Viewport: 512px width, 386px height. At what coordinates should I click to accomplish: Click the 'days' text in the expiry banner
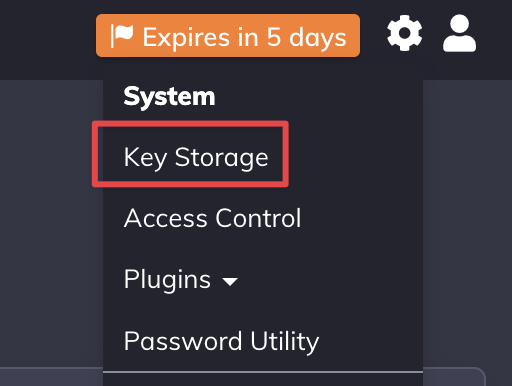318,38
